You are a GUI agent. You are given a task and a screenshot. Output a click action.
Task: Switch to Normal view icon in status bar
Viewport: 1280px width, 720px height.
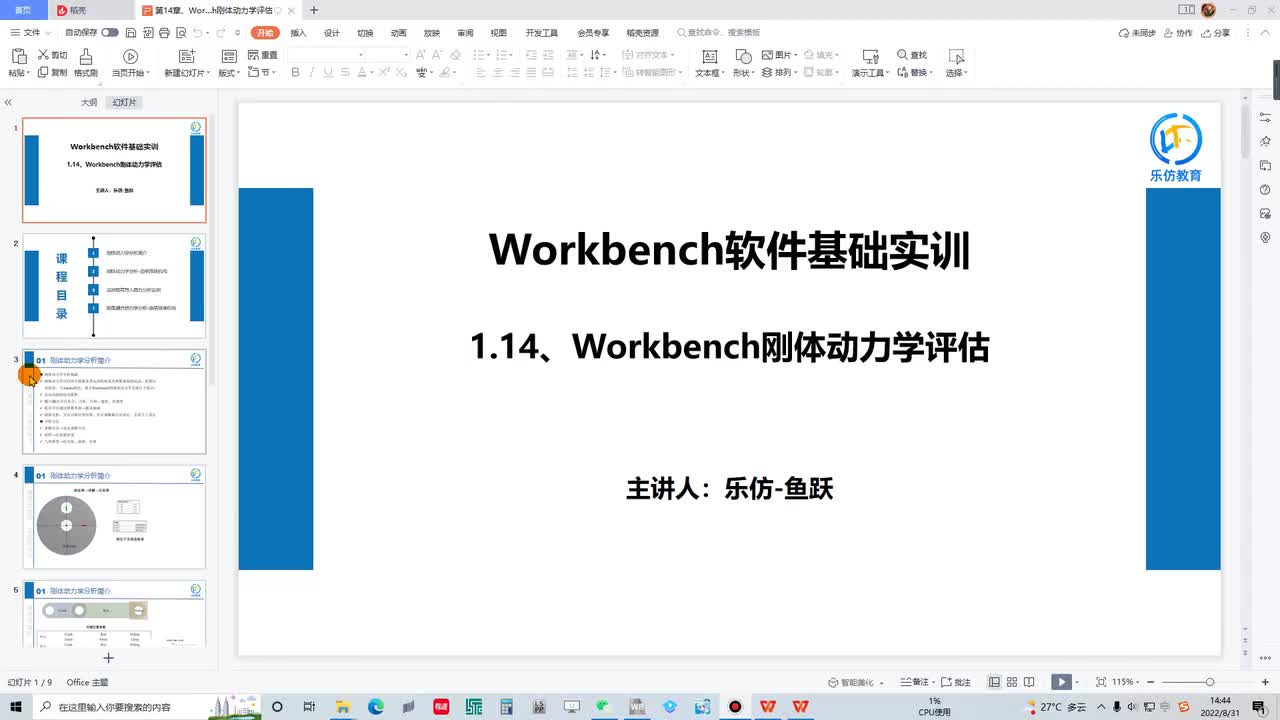click(x=994, y=682)
